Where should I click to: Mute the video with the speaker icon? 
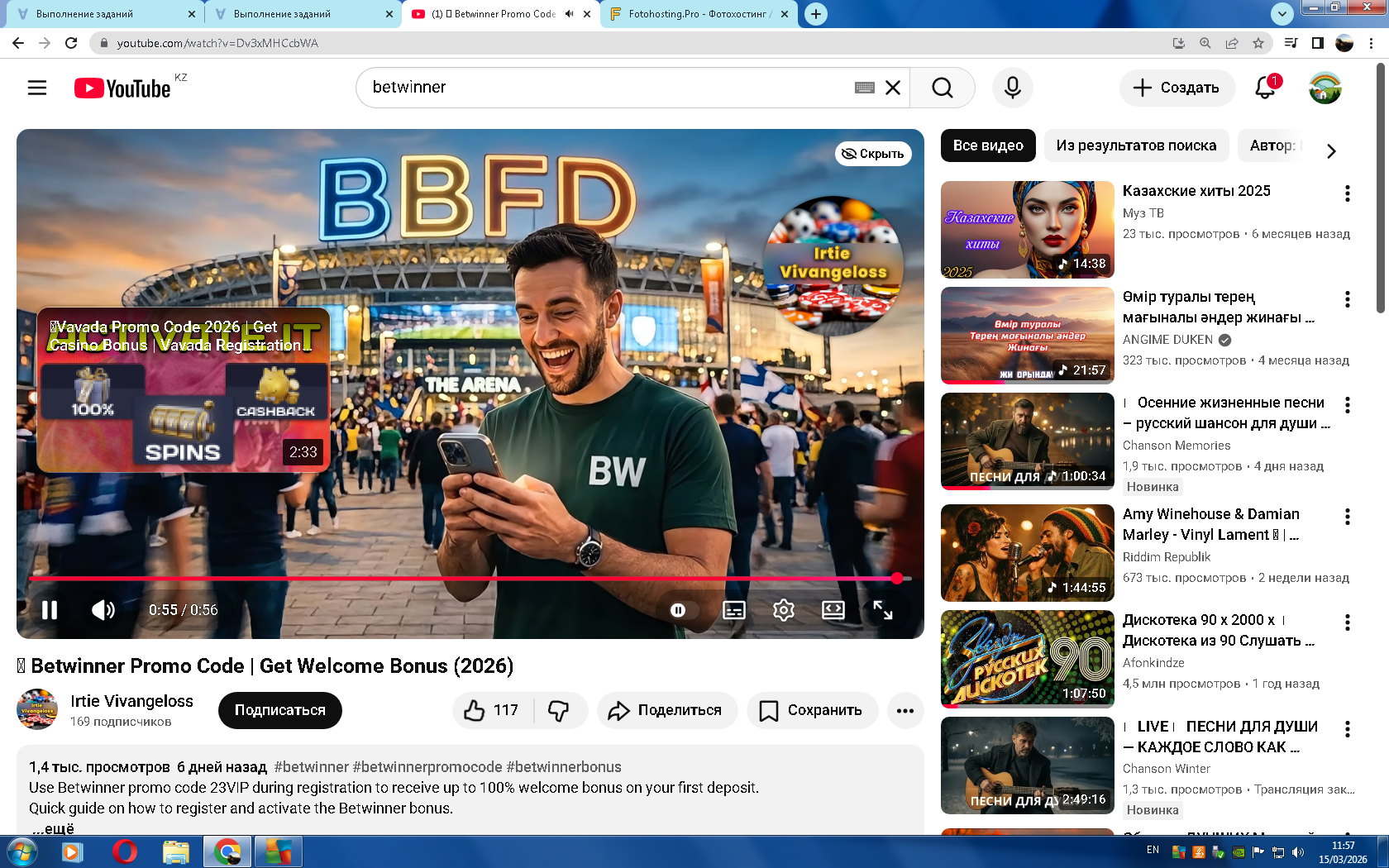[x=103, y=610]
